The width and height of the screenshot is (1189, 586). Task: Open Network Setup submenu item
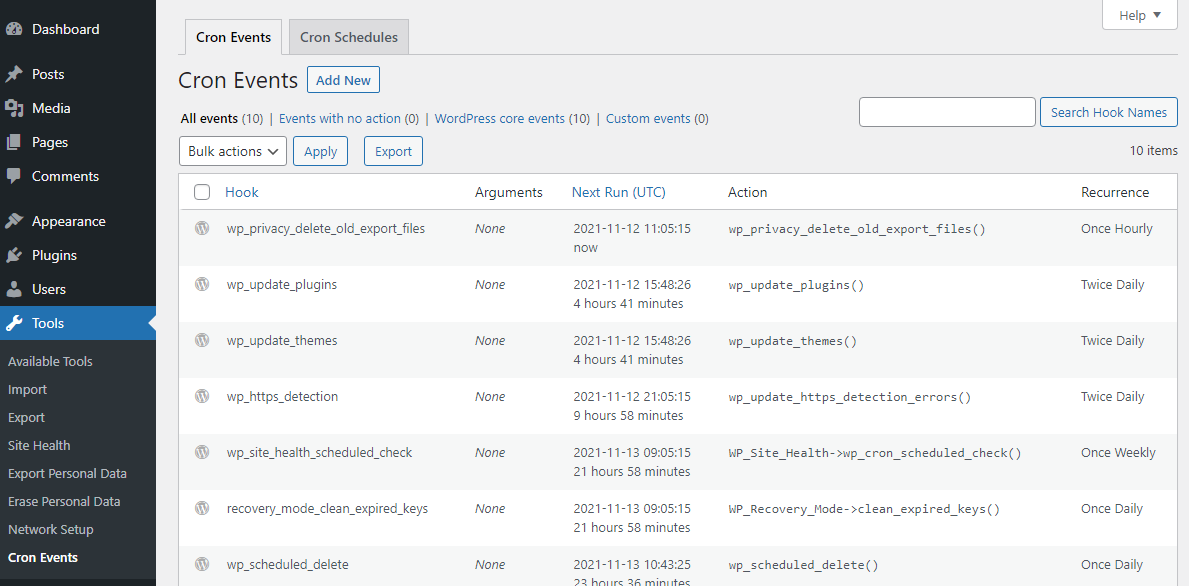pos(51,530)
